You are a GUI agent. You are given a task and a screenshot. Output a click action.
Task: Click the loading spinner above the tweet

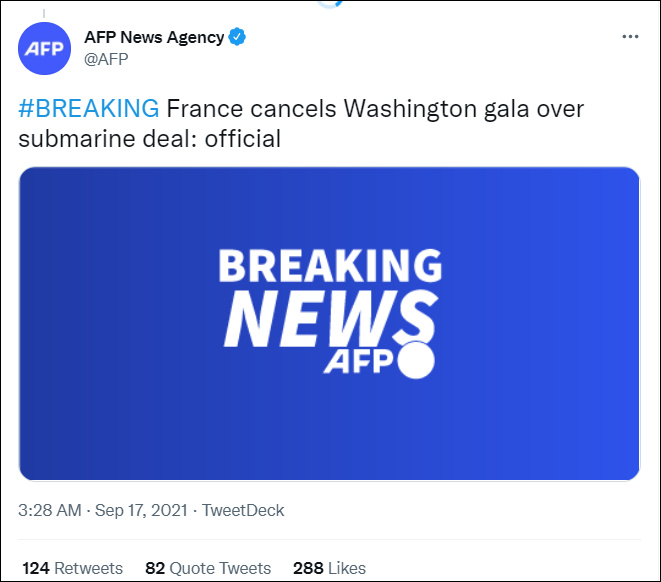pyautogui.click(x=329, y=3)
